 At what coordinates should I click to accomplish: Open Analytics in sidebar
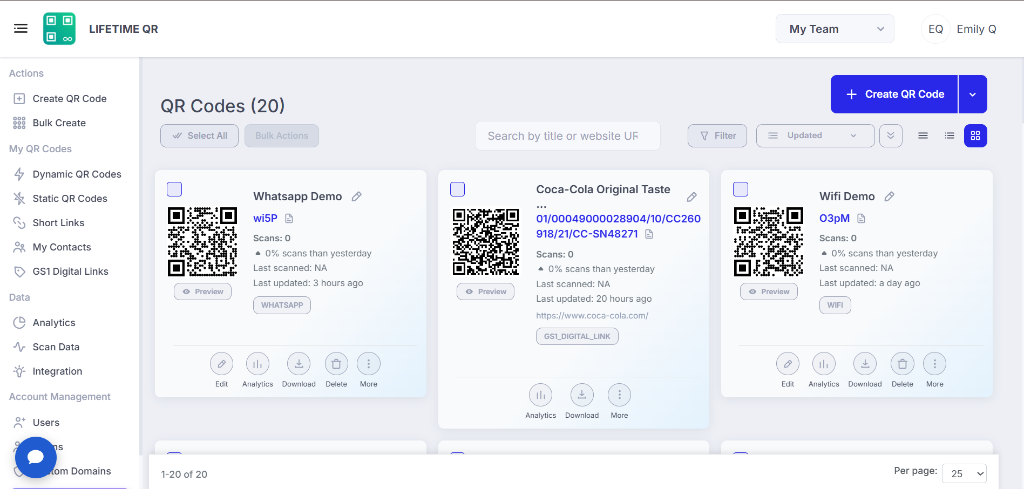coord(54,323)
